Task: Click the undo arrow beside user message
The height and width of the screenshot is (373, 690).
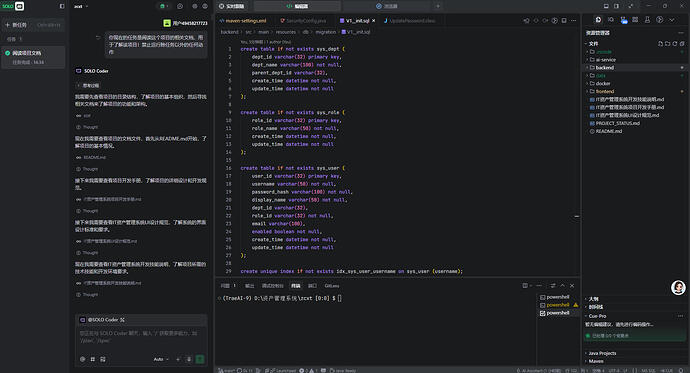Action: (98, 38)
